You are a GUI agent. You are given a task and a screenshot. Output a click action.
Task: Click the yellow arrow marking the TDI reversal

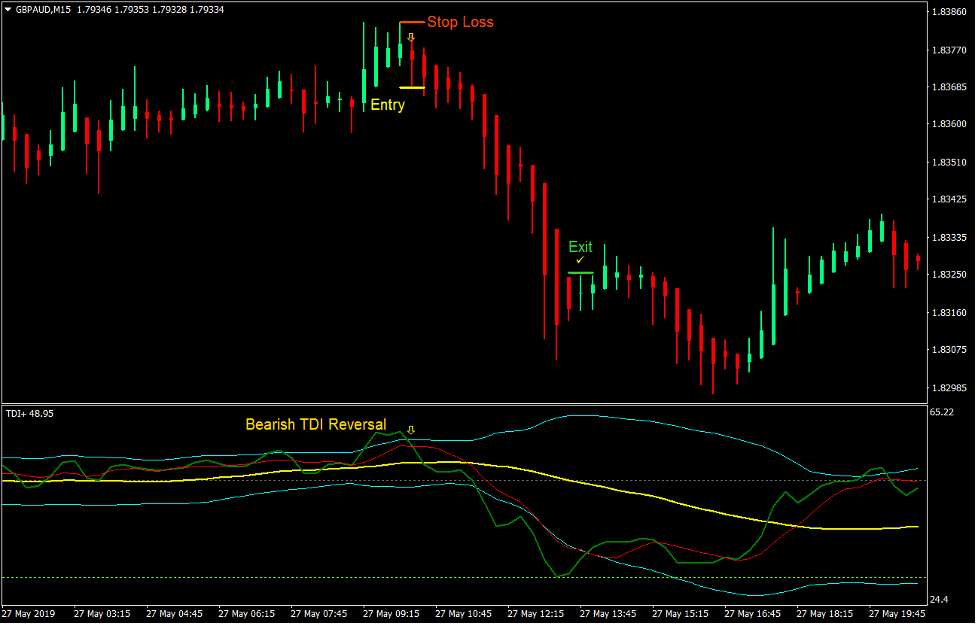pyautogui.click(x=411, y=430)
